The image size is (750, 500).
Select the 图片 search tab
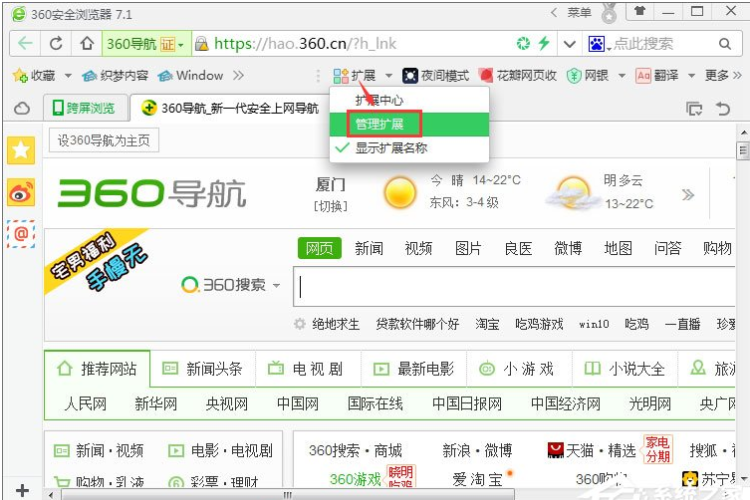tap(468, 248)
